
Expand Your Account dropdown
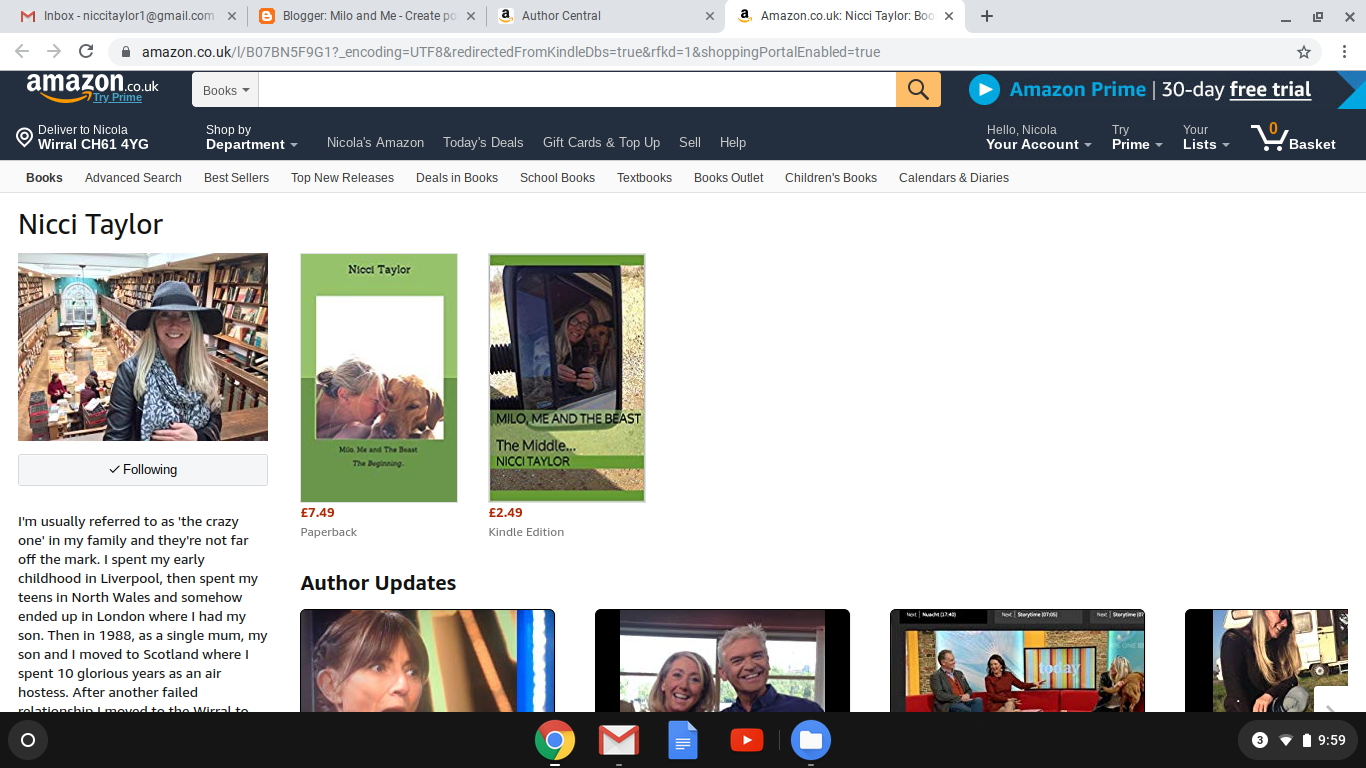click(1039, 137)
